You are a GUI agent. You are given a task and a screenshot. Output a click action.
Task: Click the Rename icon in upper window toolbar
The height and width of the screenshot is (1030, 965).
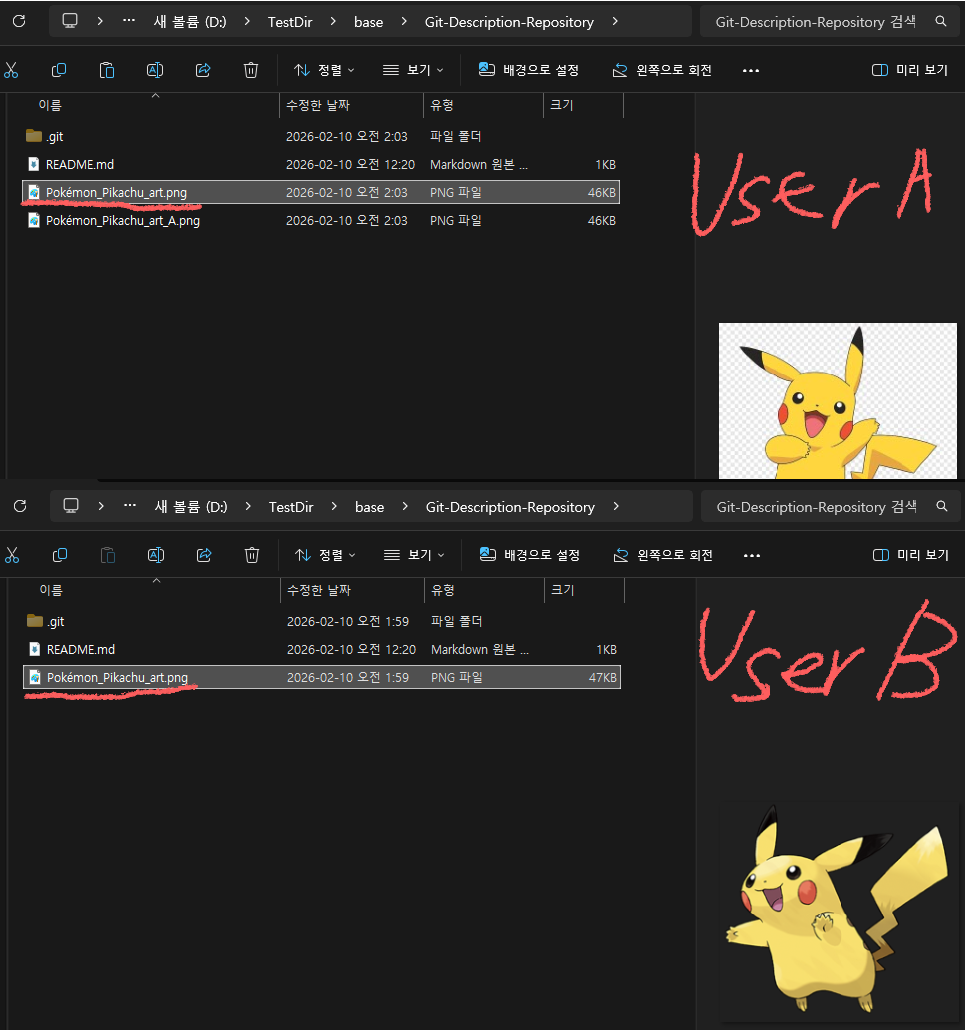click(155, 70)
